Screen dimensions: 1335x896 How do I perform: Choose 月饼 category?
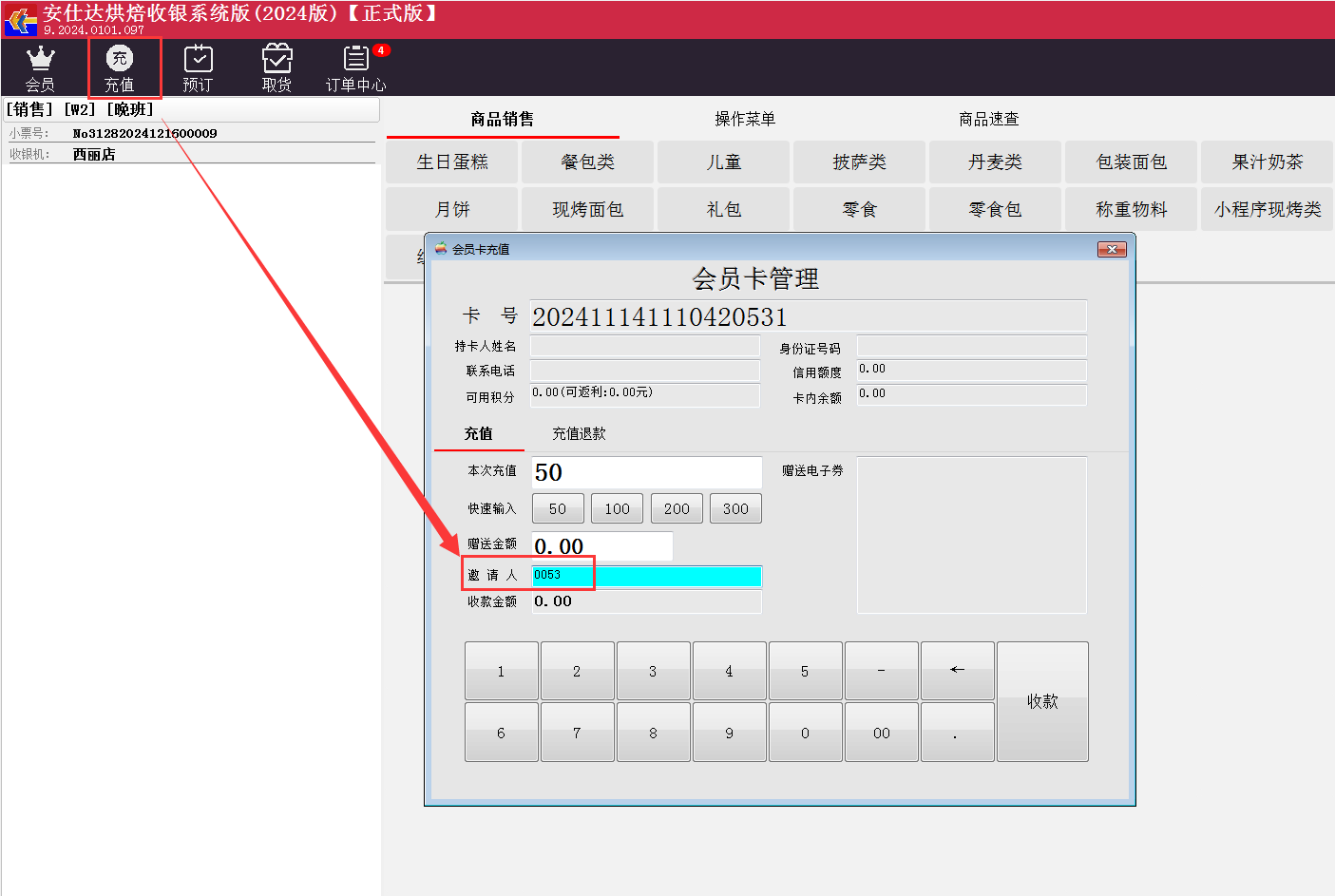click(x=452, y=209)
